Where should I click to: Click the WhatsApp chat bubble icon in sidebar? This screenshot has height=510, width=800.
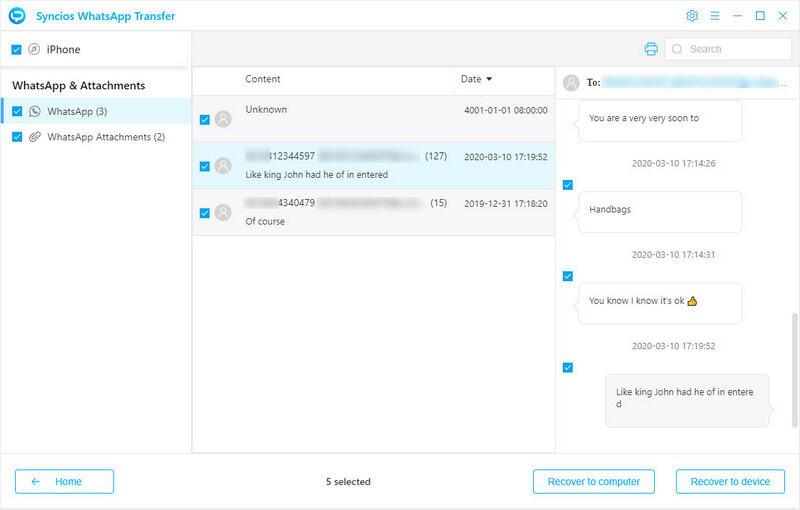pyautogui.click(x=35, y=111)
